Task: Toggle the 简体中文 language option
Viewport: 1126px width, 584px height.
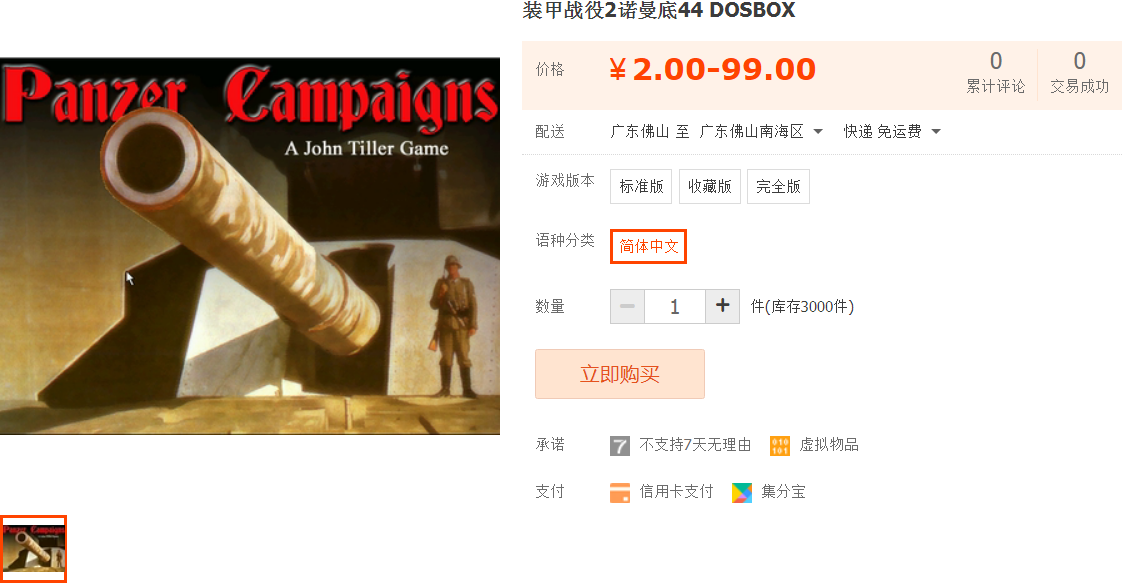Action: click(648, 246)
